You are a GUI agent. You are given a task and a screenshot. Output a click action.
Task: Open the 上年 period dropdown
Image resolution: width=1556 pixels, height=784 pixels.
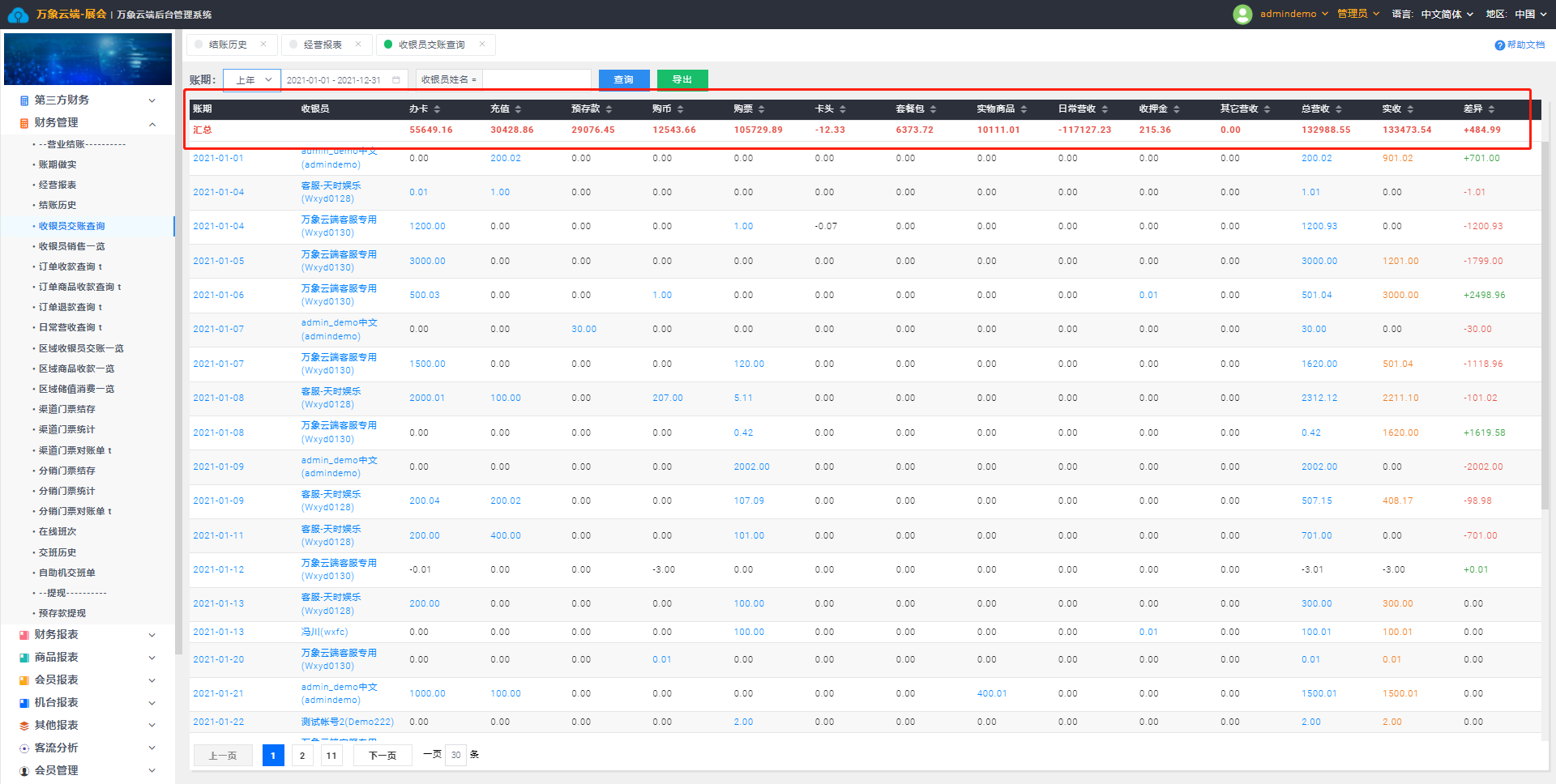(x=252, y=80)
